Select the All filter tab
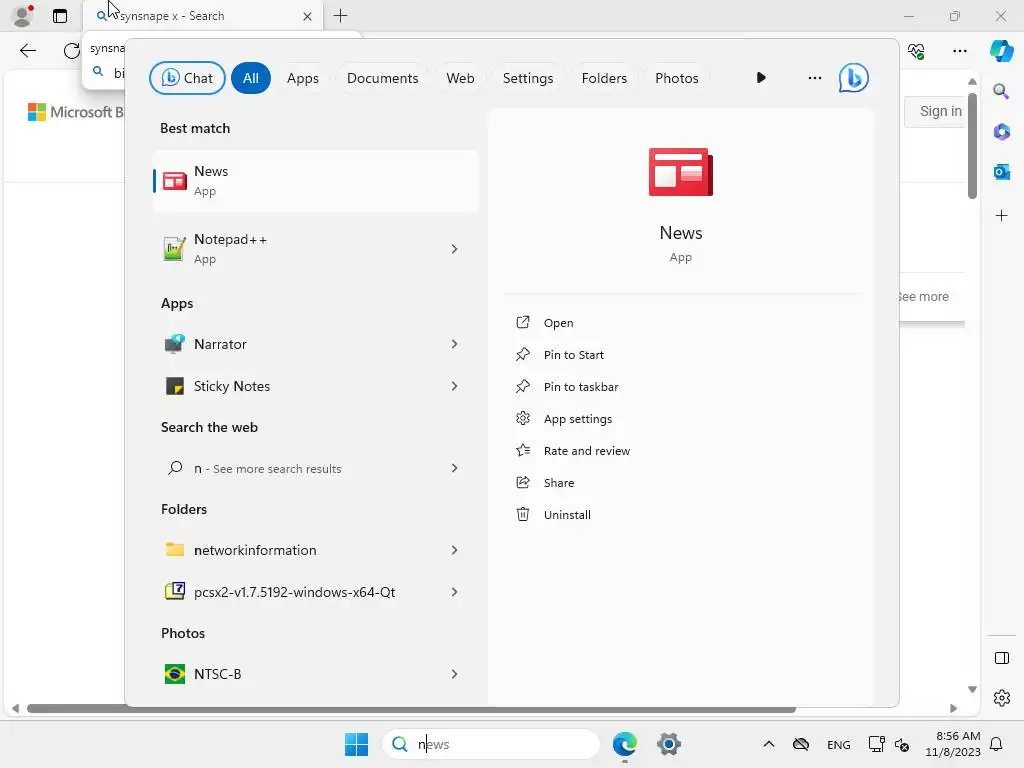1024x768 pixels. (x=251, y=78)
